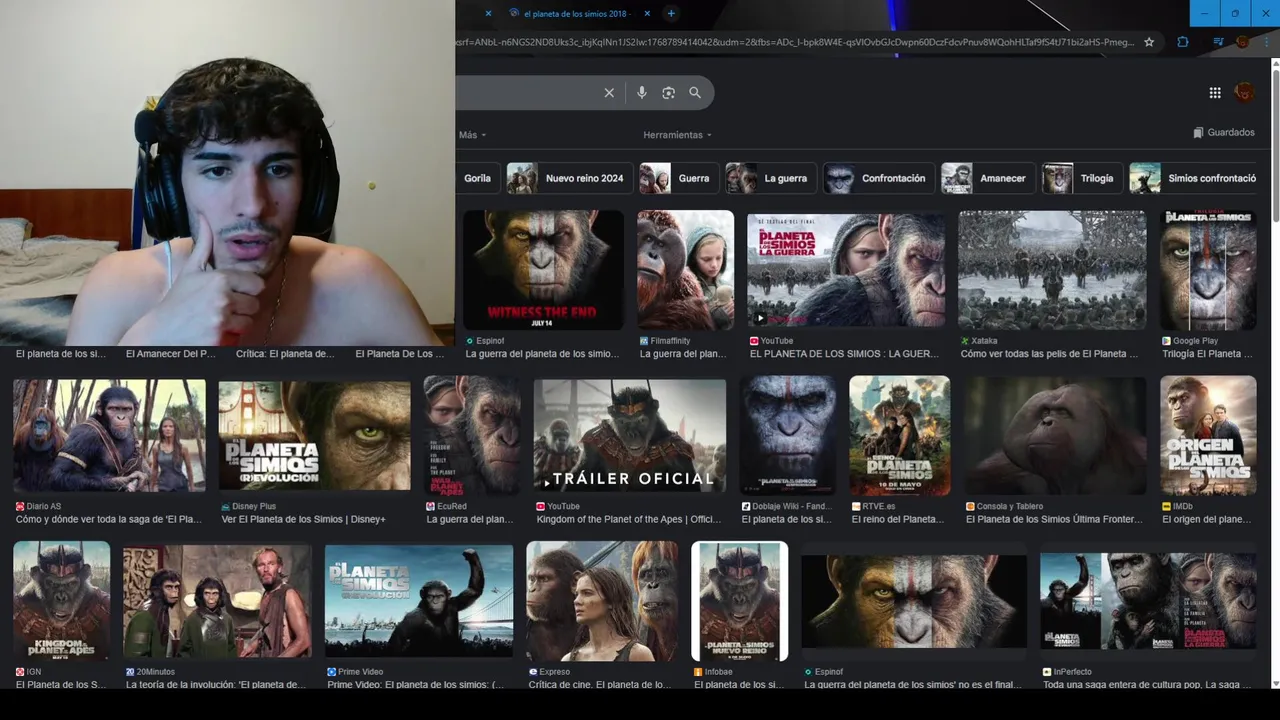Follow 'Kingdom of the Planet of the Apes | Offici...' link
The width and height of the screenshot is (1280, 720).
point(628,520)
